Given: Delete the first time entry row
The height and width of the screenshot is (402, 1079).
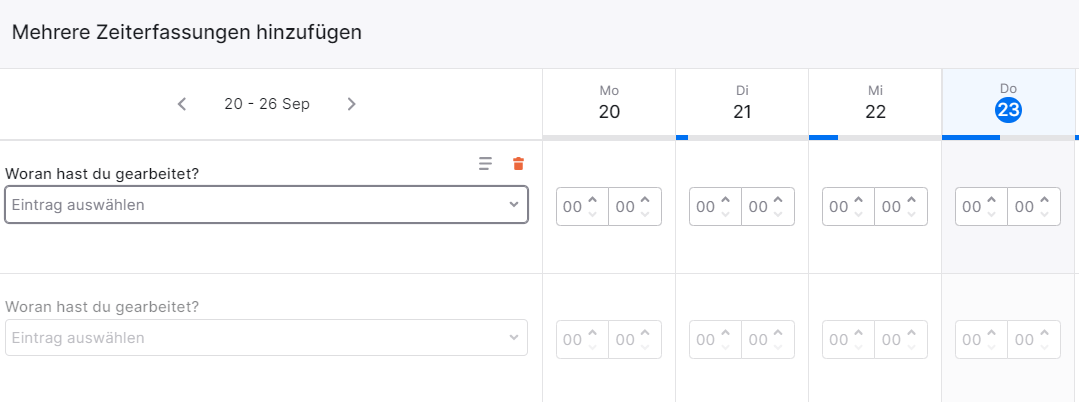Looking at the screenshot, I should 518,163.
